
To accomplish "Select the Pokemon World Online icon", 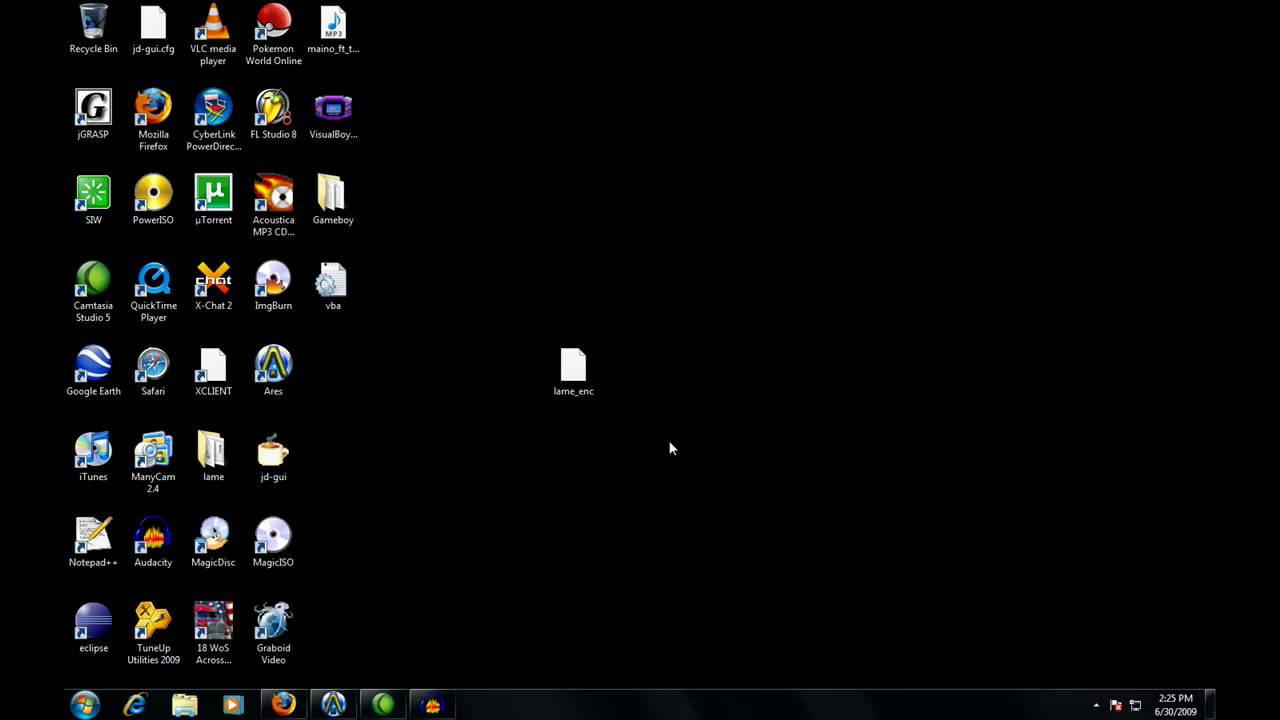I will click(x=273, y=35).
